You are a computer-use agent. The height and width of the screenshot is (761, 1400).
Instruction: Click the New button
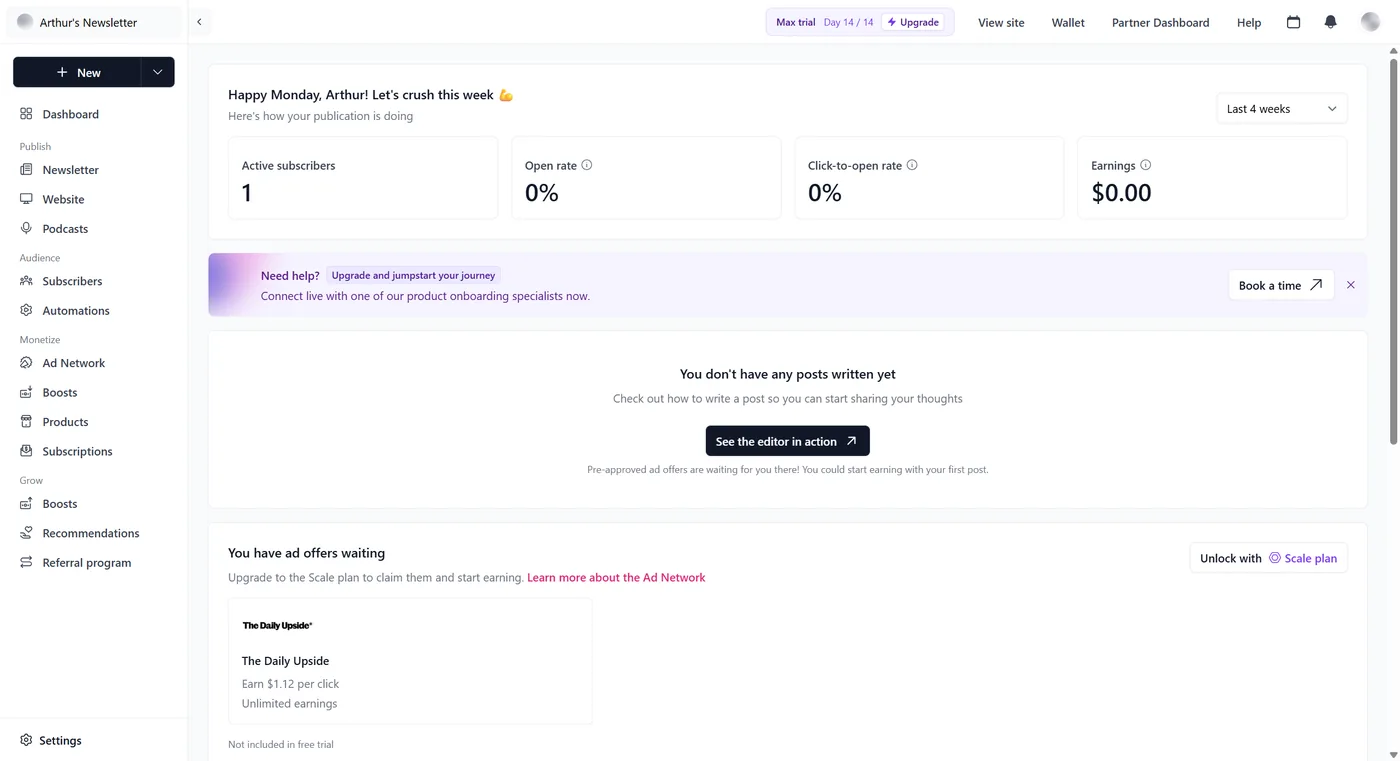(77, 72)
